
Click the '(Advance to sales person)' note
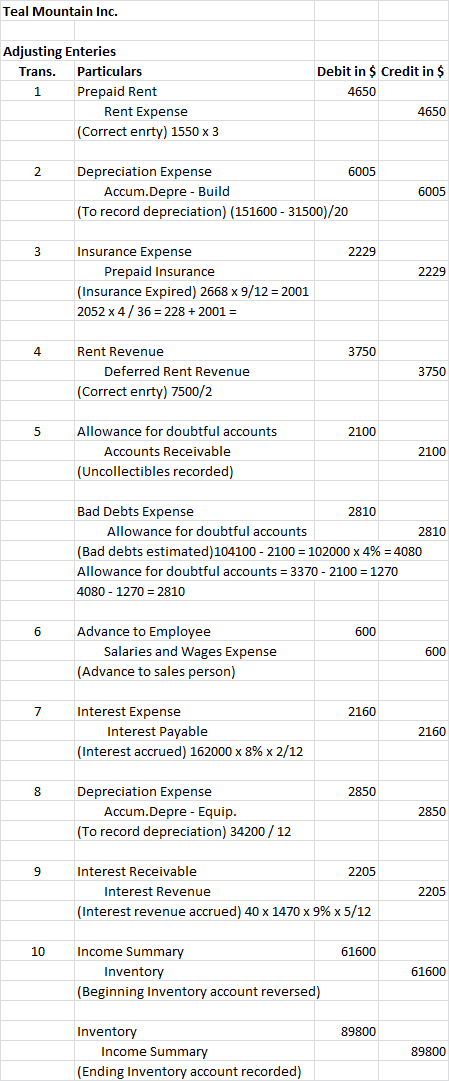click(156, 671)
